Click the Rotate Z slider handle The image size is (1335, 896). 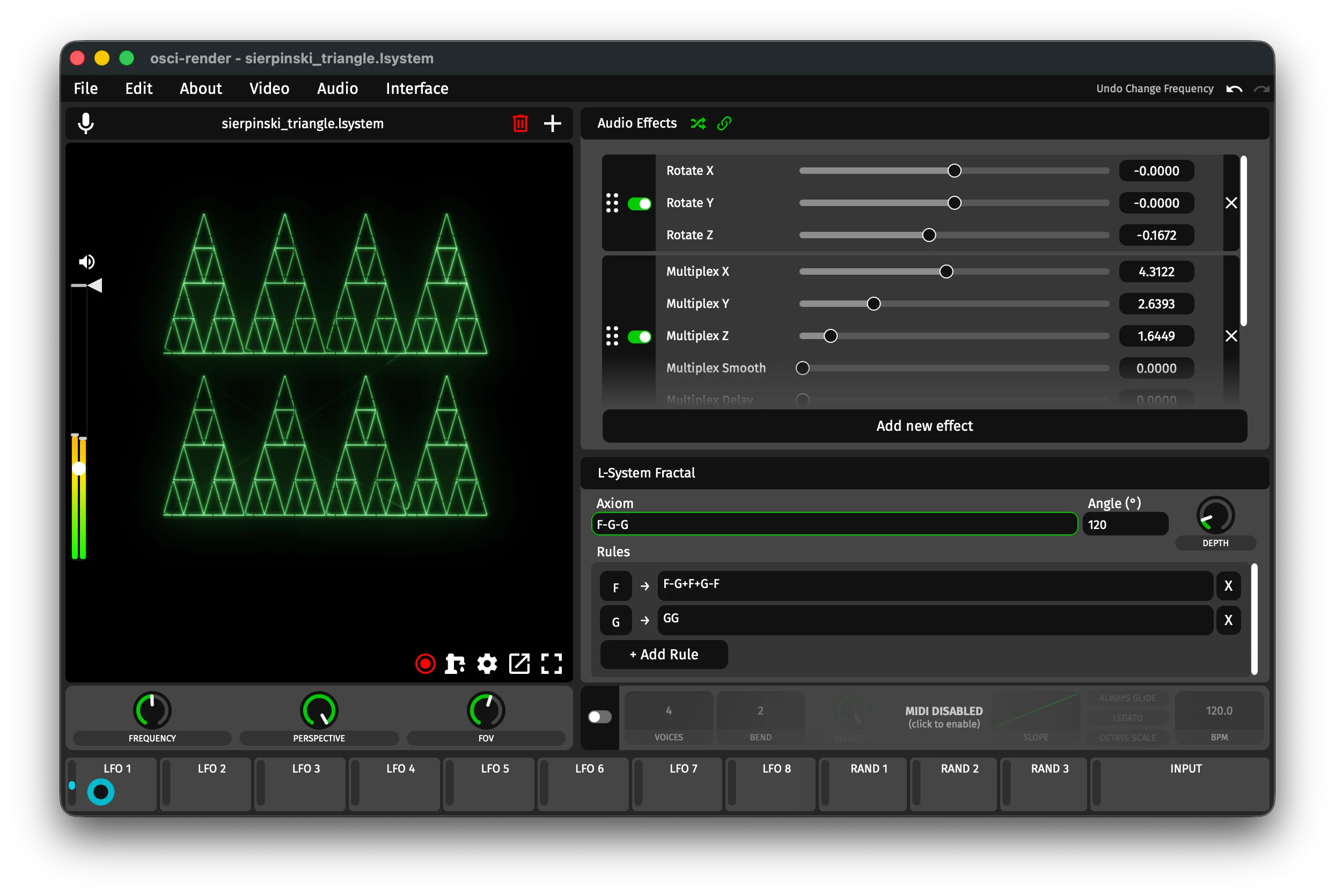tap(929, 236)
